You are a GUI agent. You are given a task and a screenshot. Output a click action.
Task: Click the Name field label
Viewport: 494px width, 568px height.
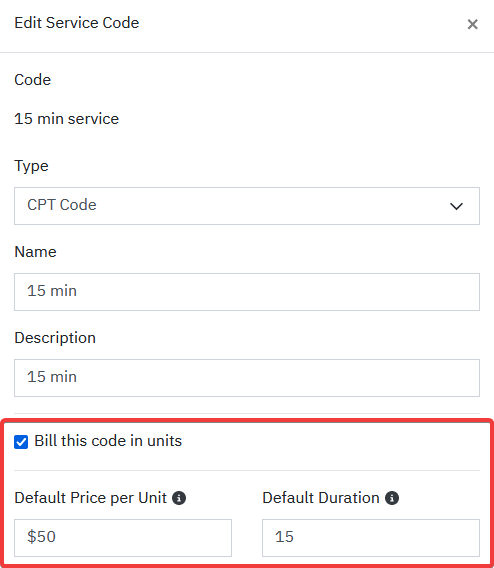pyautogui.click(x=35, y=252)
